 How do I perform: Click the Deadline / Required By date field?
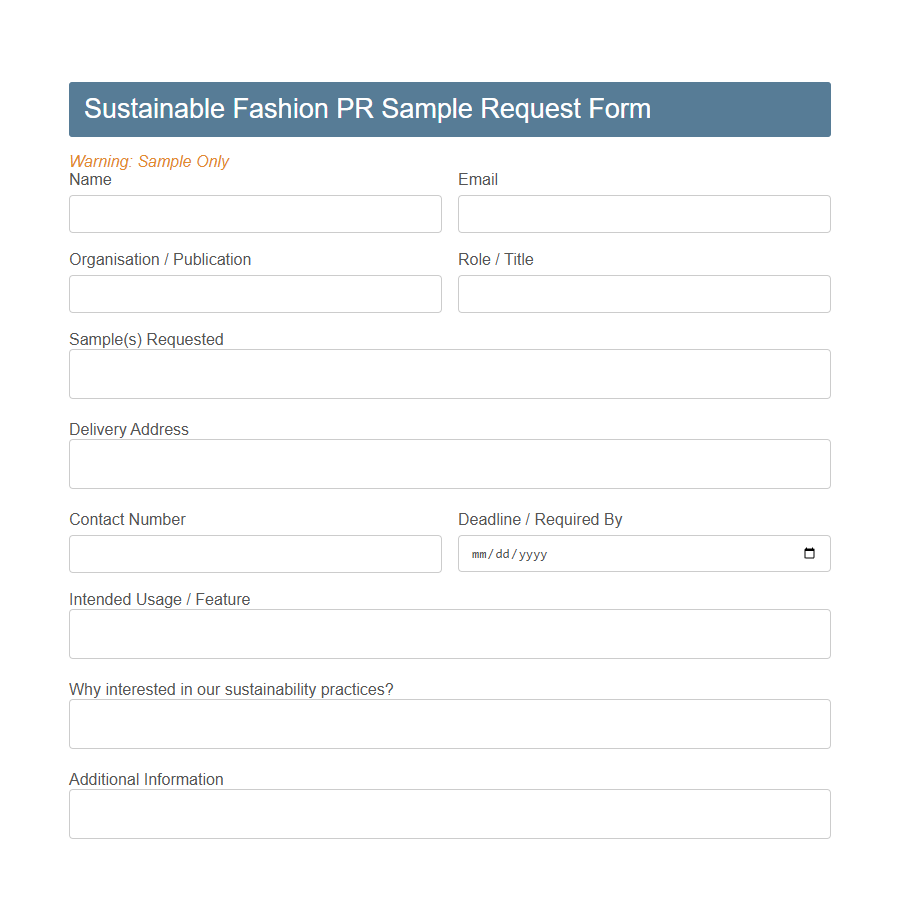620,553
